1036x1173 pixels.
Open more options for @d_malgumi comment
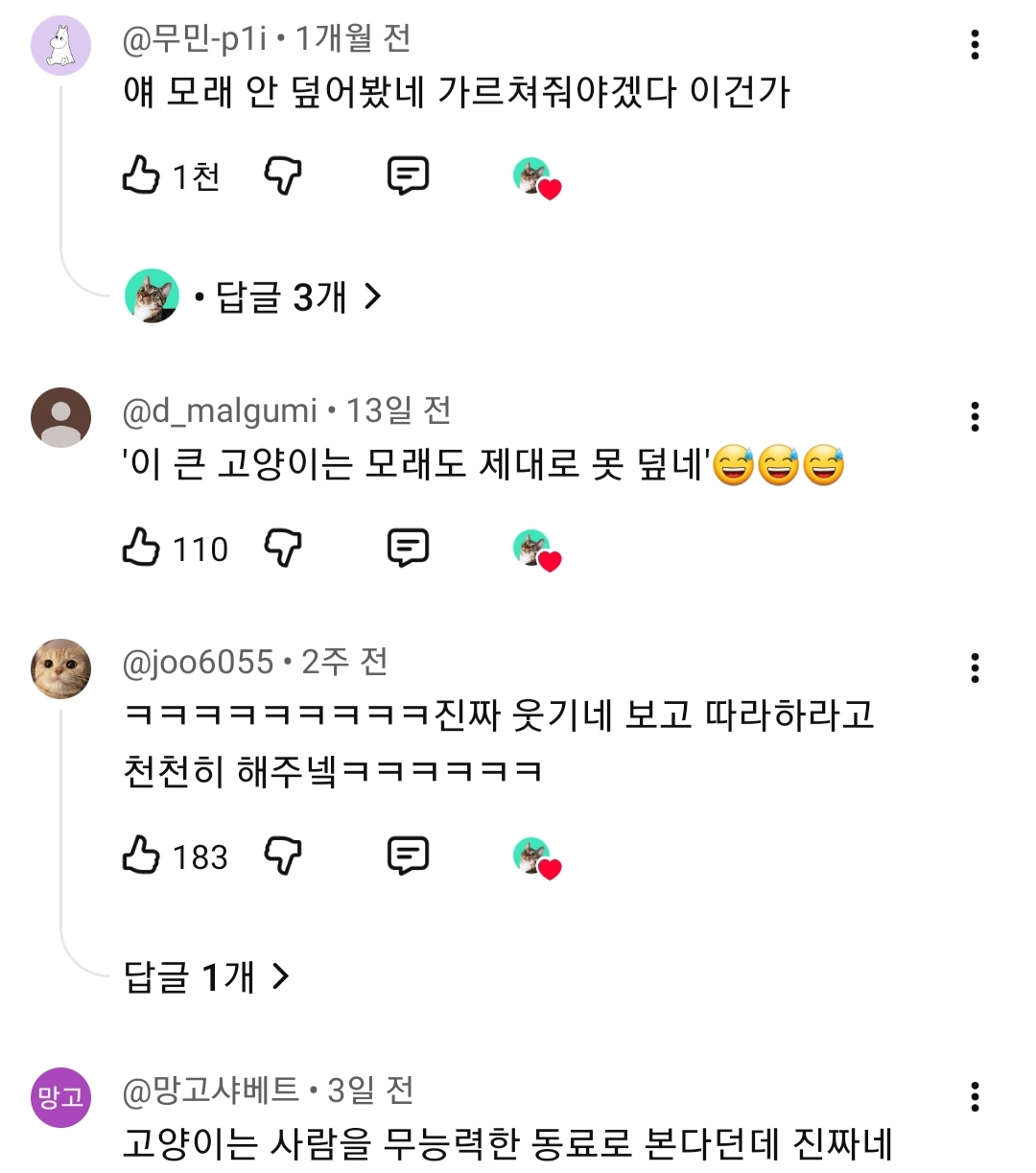point(975,416)
